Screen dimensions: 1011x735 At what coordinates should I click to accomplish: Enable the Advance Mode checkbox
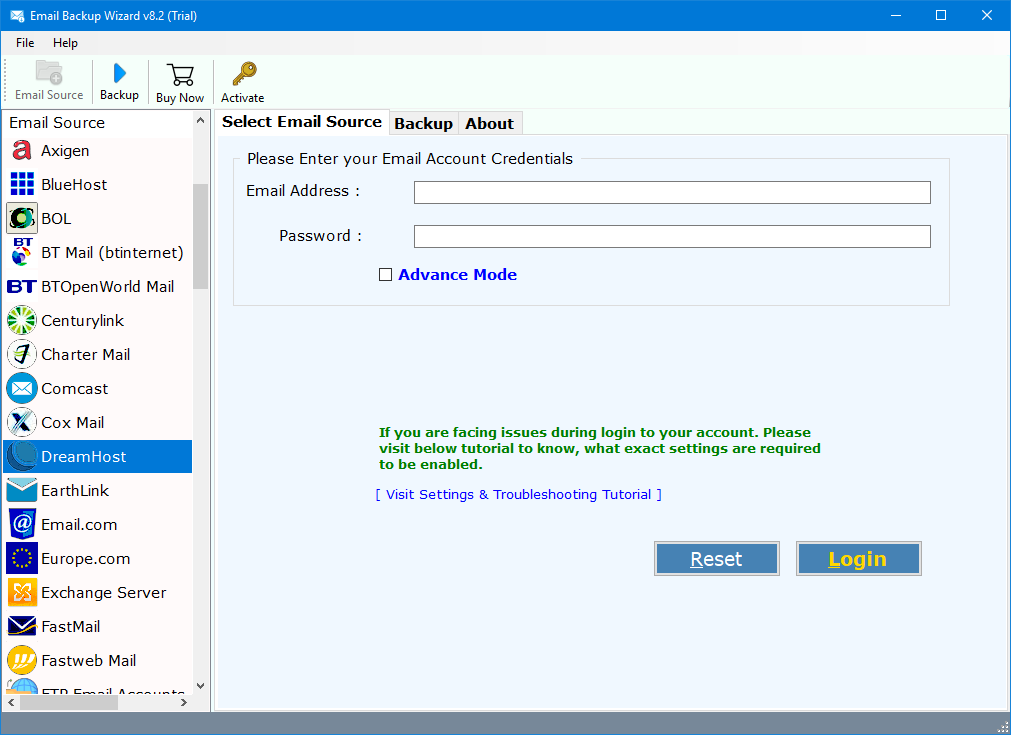point(386,275)
